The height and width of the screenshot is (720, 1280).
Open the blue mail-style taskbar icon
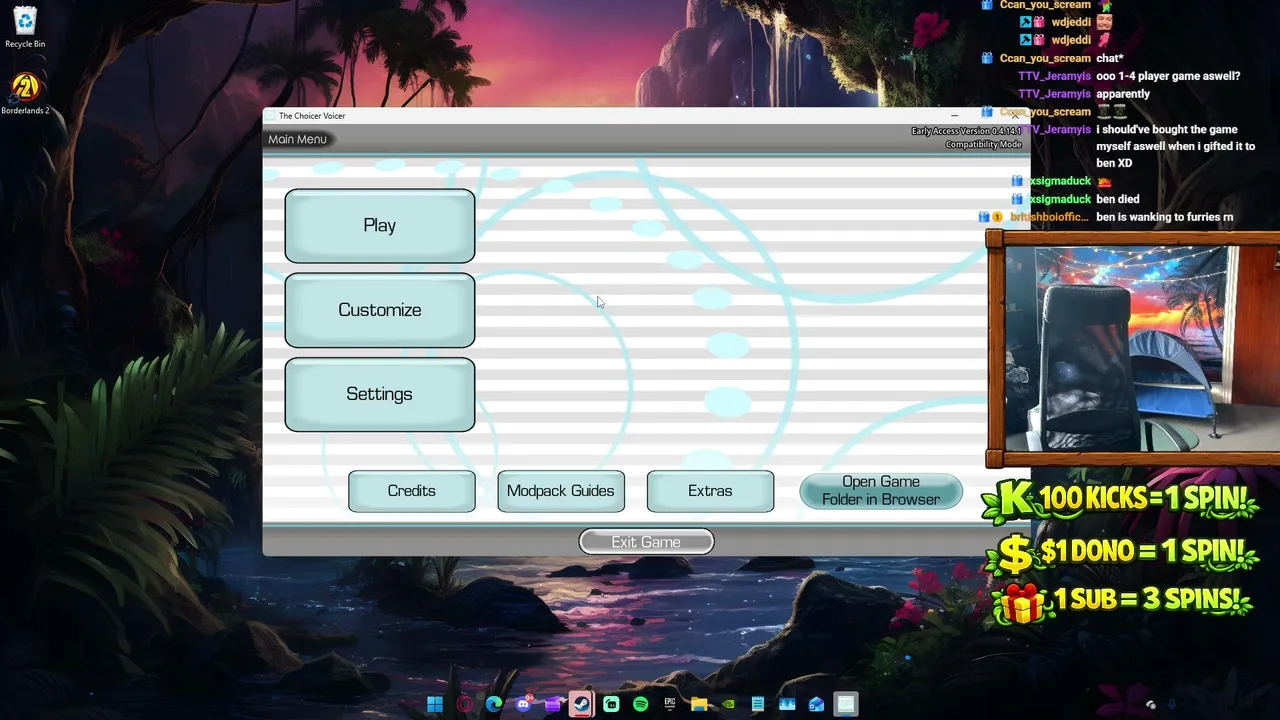click(816, 704)
